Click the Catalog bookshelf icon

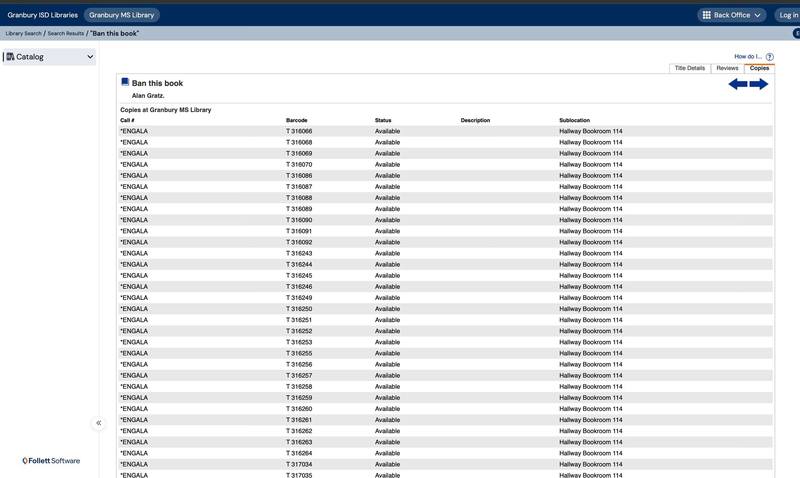click(x=10, y=57)
